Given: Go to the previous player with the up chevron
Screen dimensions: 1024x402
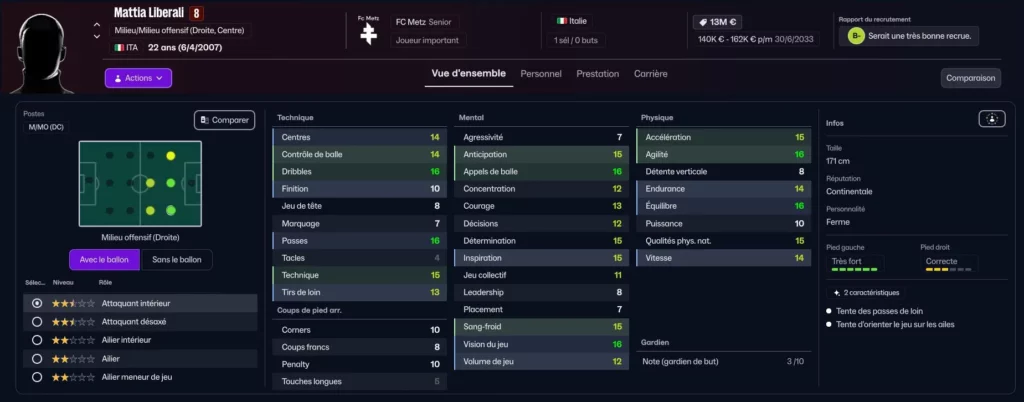Looking at the screenshot, I should 97,25.
